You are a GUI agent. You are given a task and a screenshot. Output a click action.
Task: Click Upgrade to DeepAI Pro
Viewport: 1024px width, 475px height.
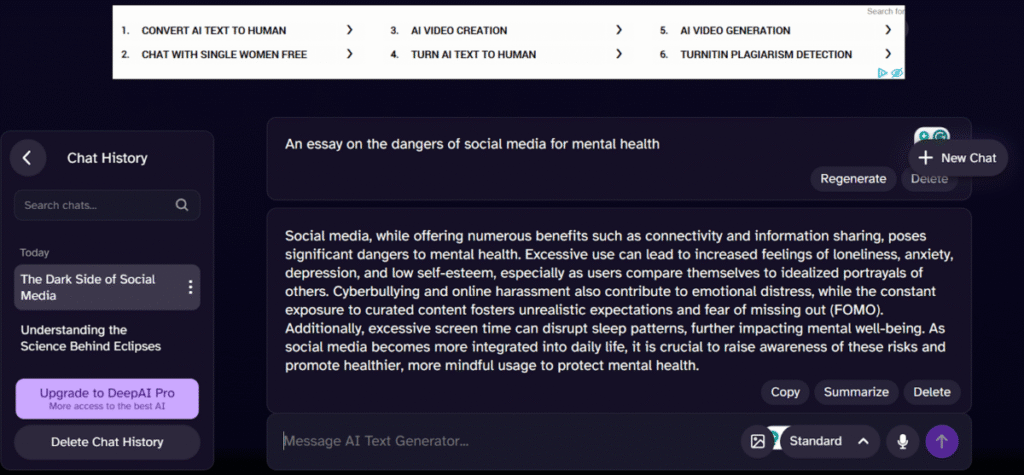107,399
